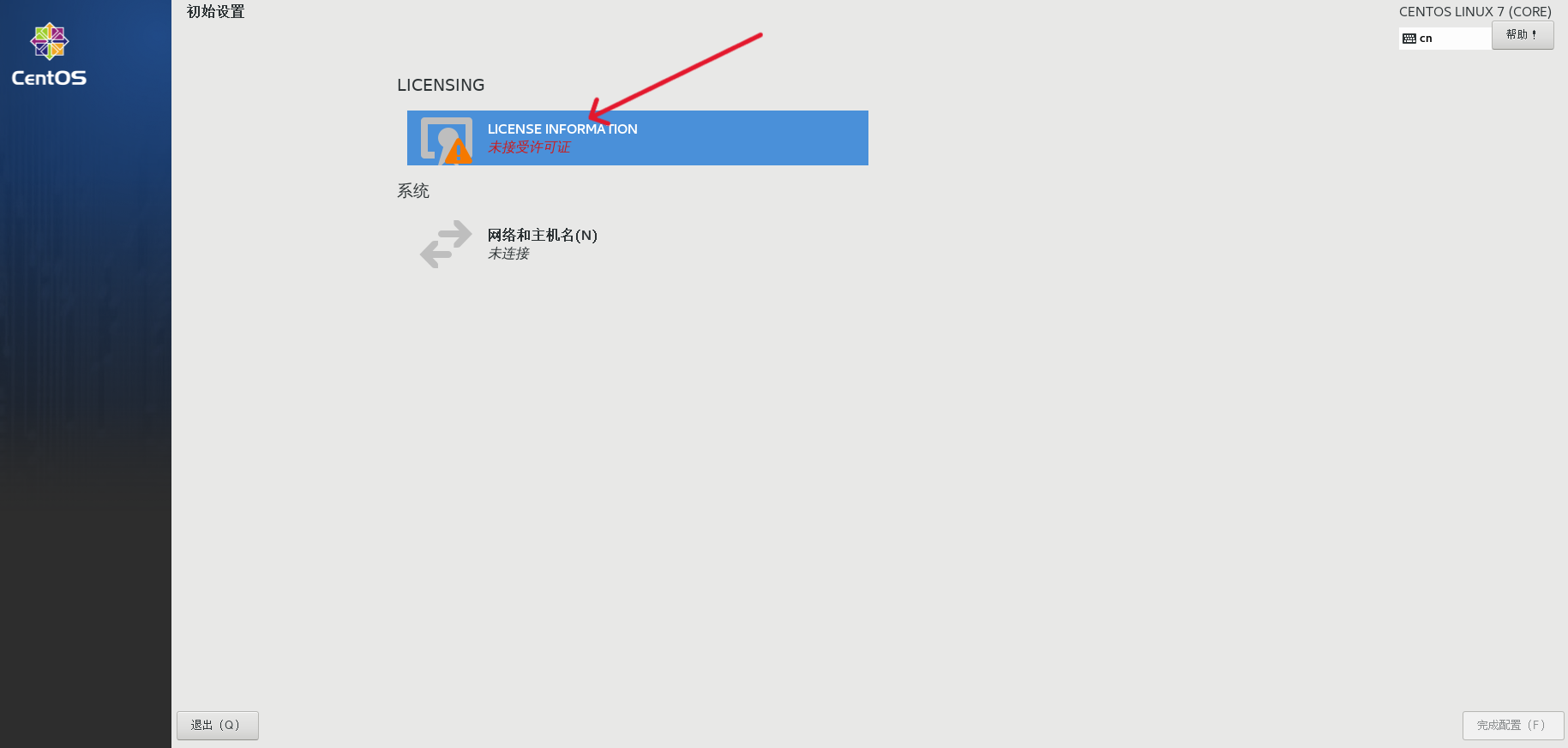Click the network arrows icon
The height and width of the screenshot is (748, 1568).
click(446, 244)
